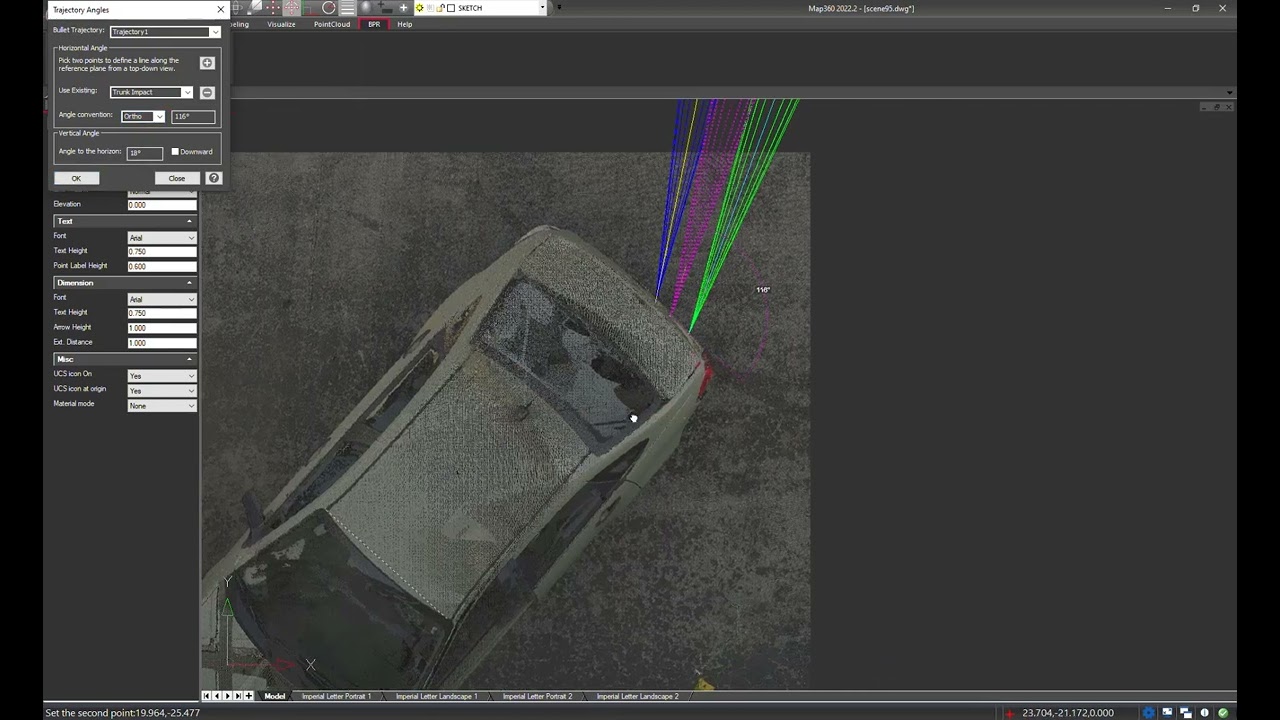Click the OK button in Trajectory Angles
Viewport: 1280px width, 720px height.
click(76, 178)
